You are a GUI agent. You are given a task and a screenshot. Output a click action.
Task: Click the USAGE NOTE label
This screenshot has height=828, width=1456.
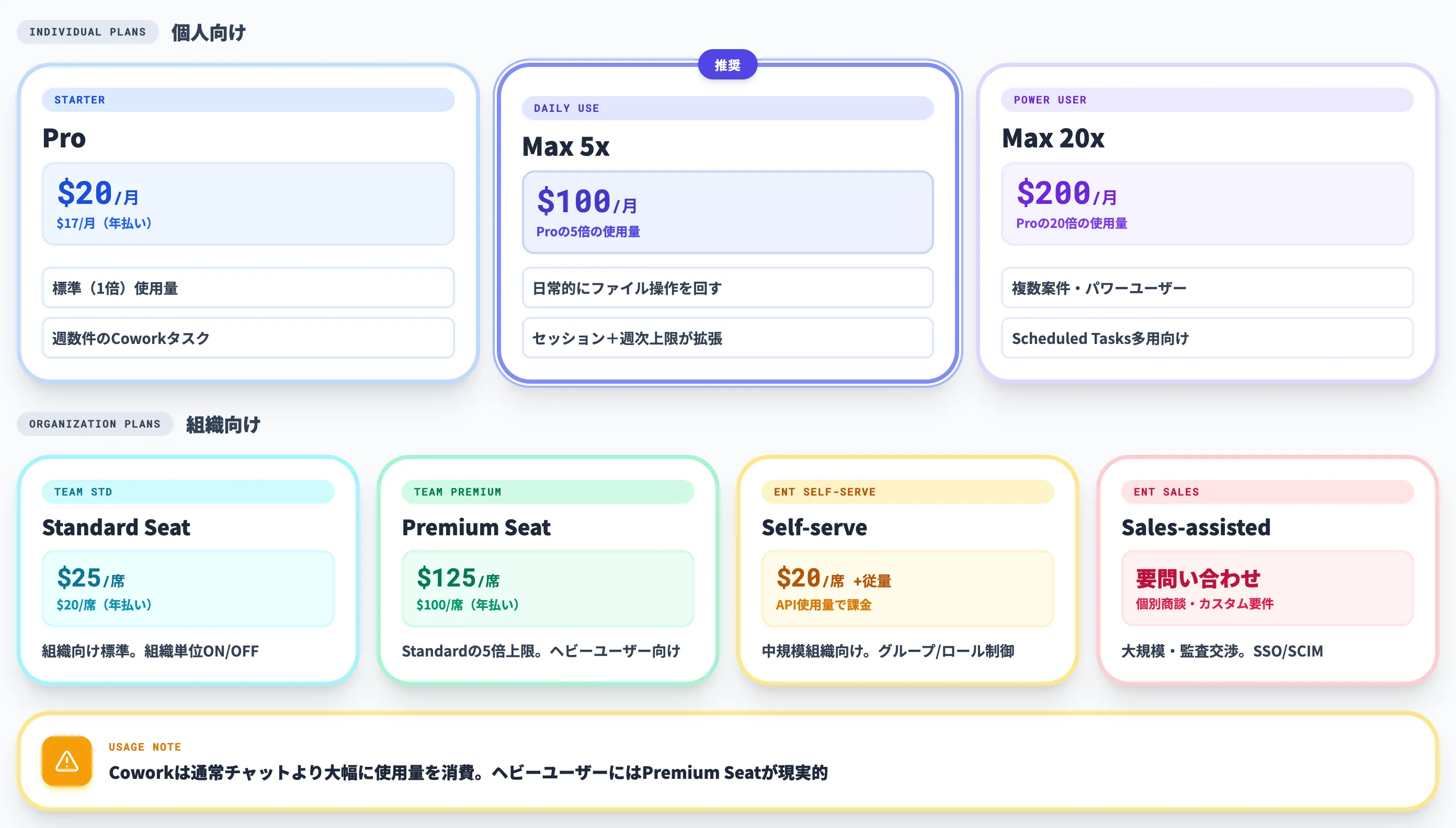145,746
